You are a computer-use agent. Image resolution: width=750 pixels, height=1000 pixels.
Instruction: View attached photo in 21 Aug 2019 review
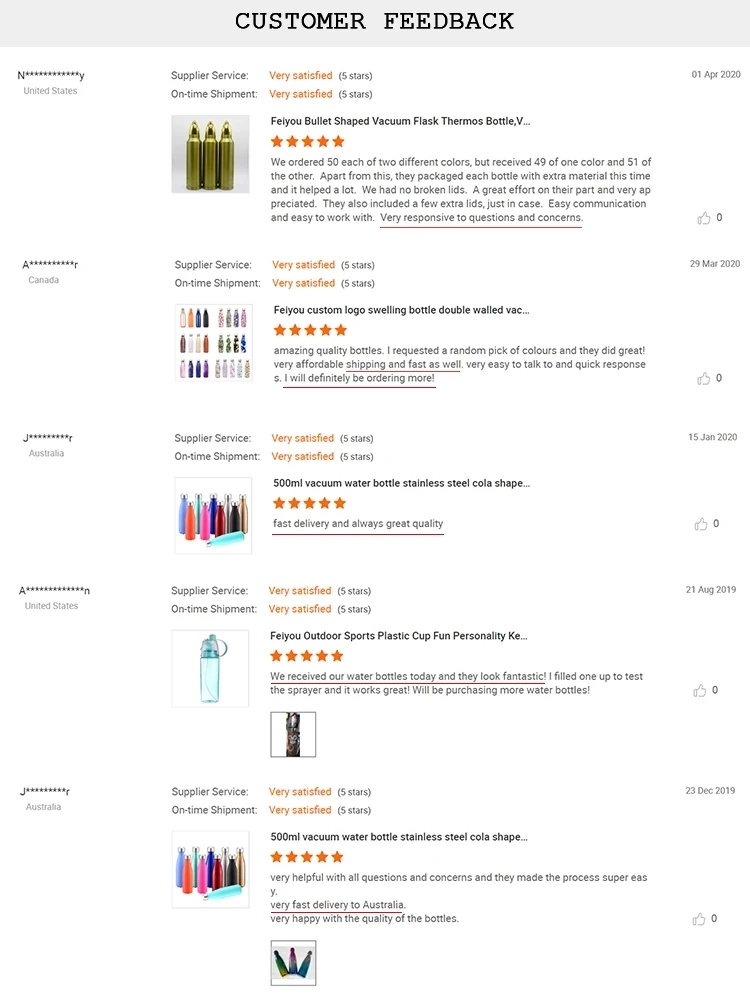pyautogui.click(x=293, y=734)
